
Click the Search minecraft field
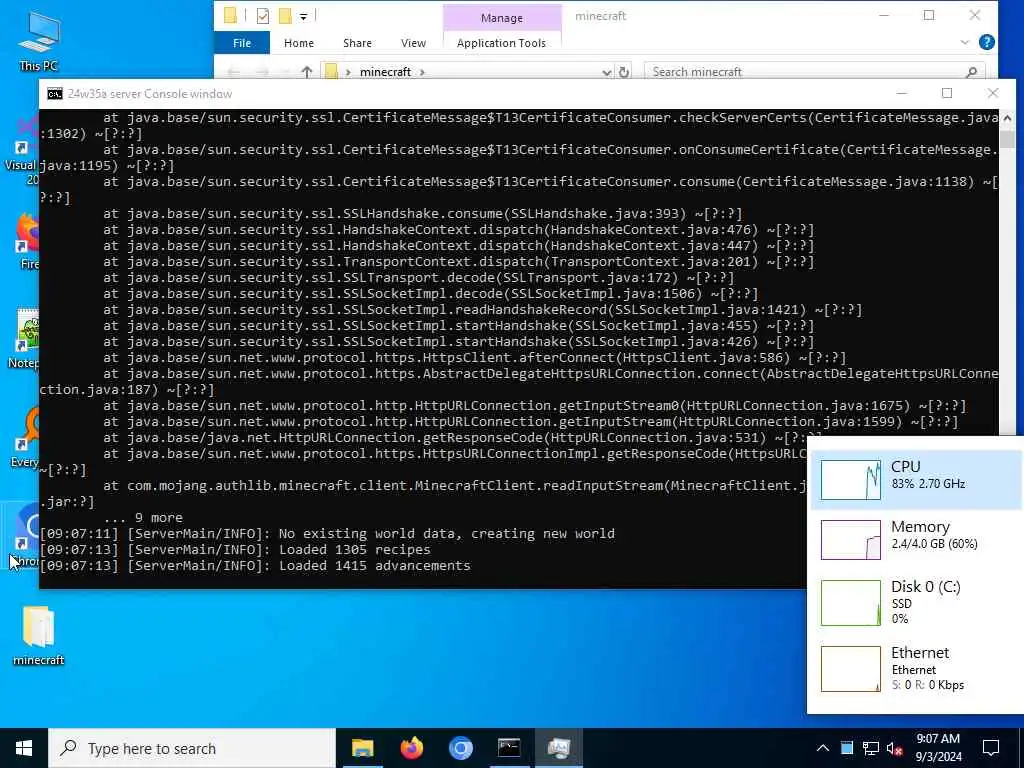[814, 72]
